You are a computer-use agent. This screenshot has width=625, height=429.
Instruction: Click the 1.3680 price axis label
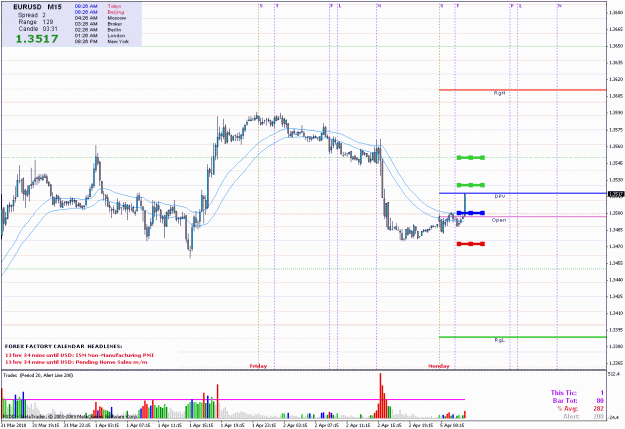point(616,12)
